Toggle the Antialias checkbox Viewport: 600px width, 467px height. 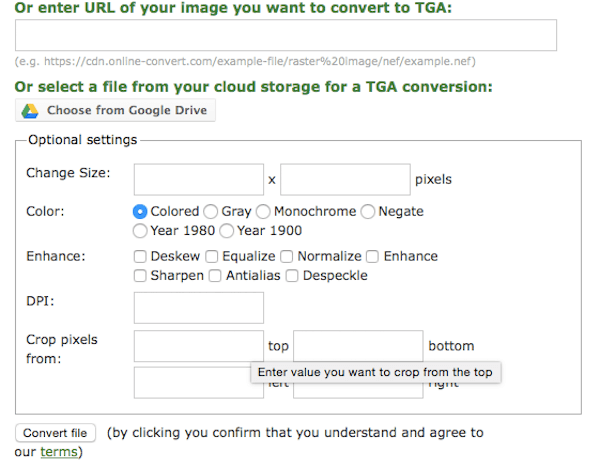pyautogui.click(x=215, y=275)
